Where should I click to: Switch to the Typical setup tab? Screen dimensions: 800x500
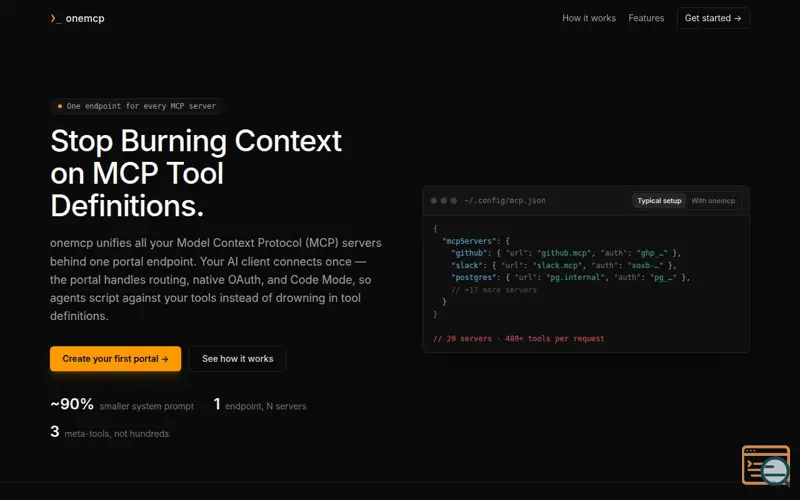(659, 201)
